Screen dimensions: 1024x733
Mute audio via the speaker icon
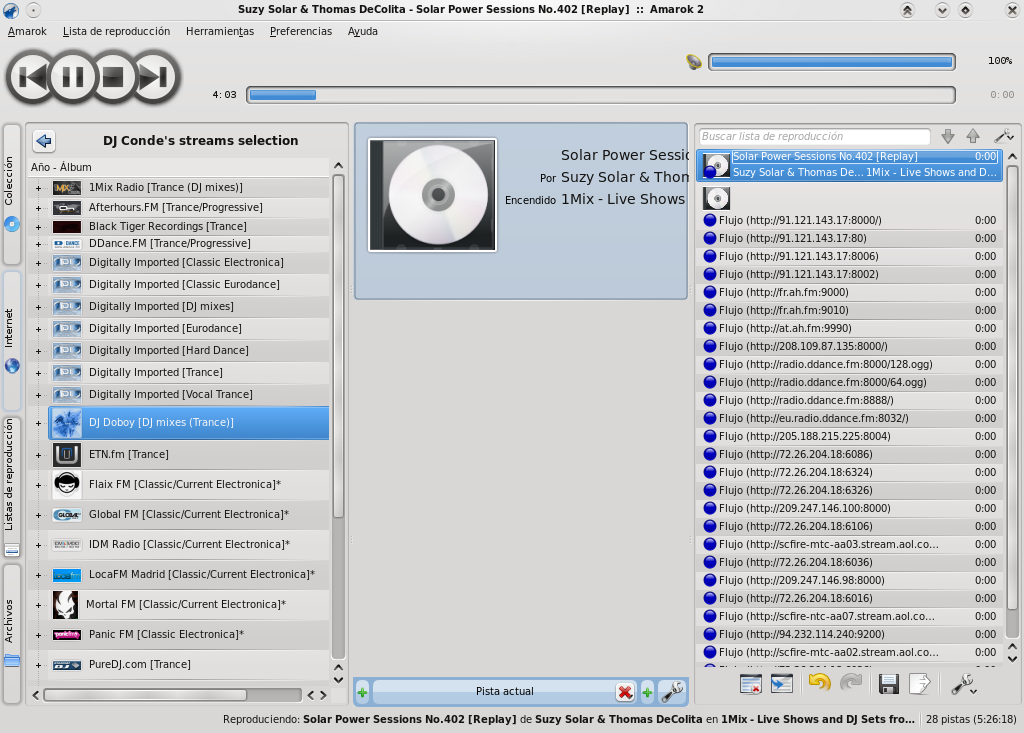tap(694, 62)
